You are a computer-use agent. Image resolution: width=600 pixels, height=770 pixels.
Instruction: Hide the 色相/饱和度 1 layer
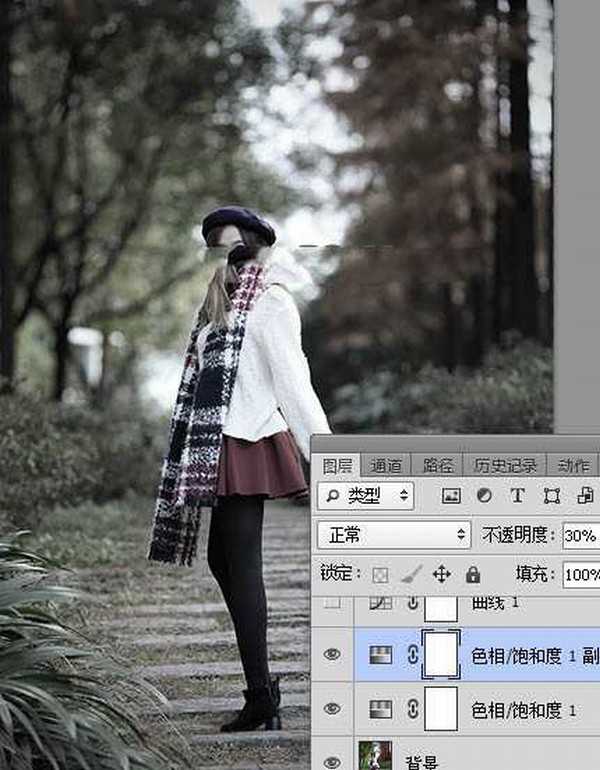pyautogui.click(x=332, y=709)
